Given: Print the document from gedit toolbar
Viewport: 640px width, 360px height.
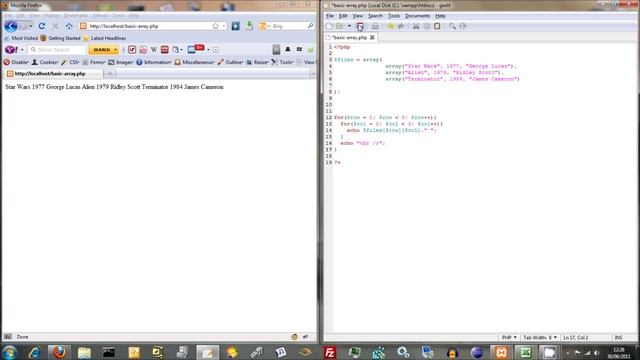Looking at the screenshot, I should 375,26.
